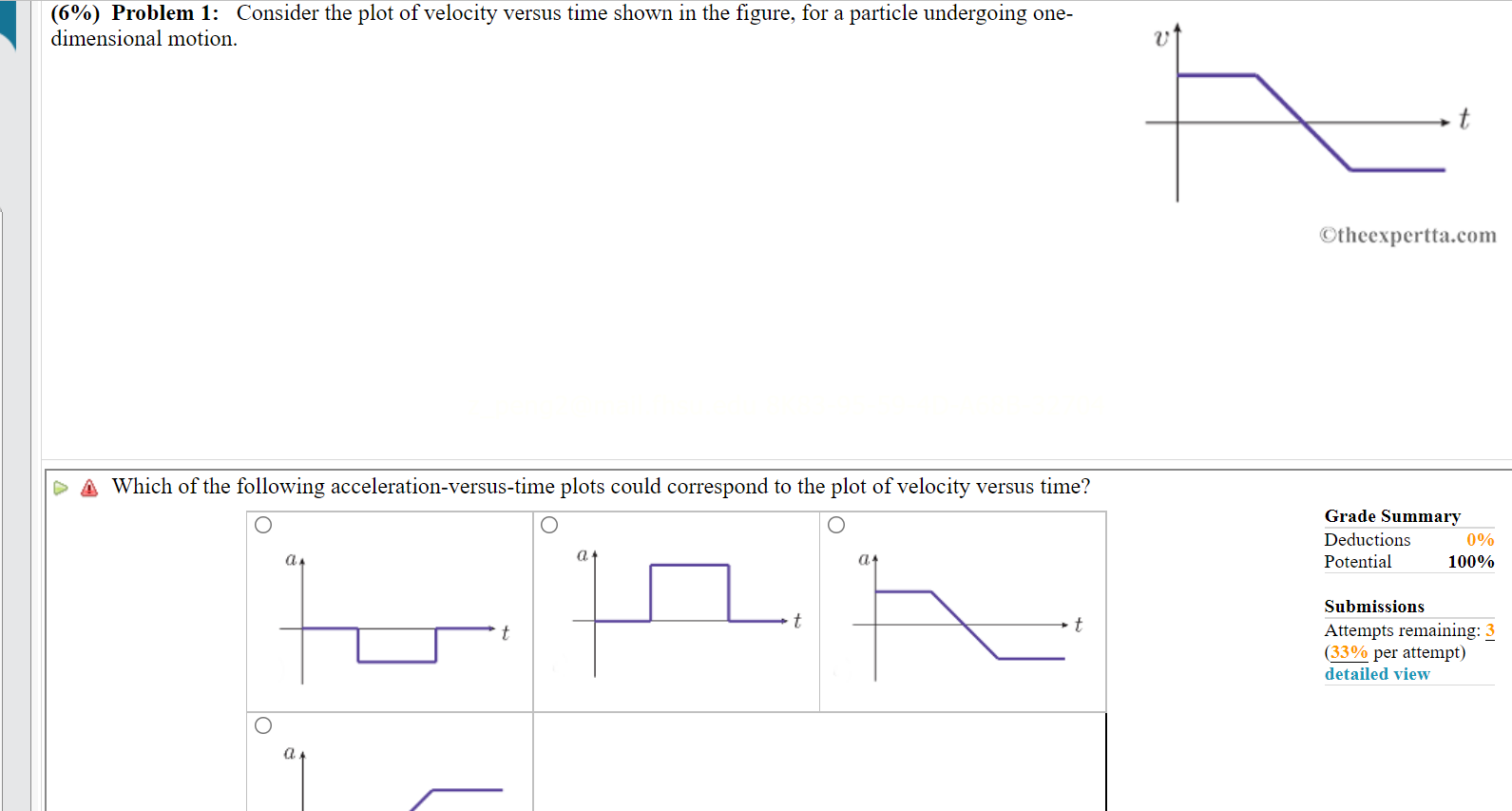This screenshot has height=811, width=1512.
Task: Click the Grade Summary heading
Action: (x=1391, y=516)
